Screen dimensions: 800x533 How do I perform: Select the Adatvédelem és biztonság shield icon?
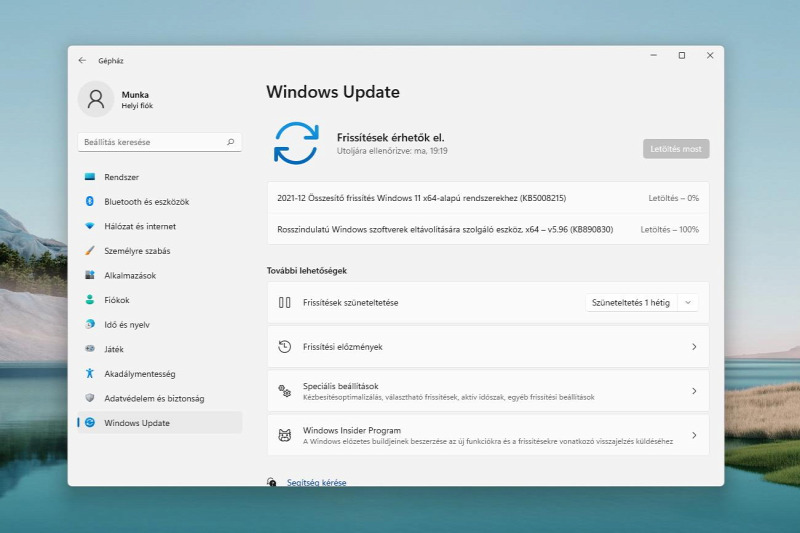90,397
